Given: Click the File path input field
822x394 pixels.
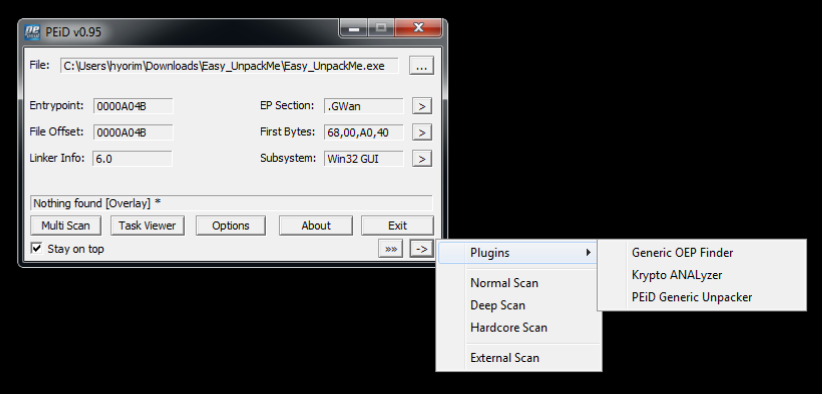Looking at the screenshot, I should tap(229, 66).
